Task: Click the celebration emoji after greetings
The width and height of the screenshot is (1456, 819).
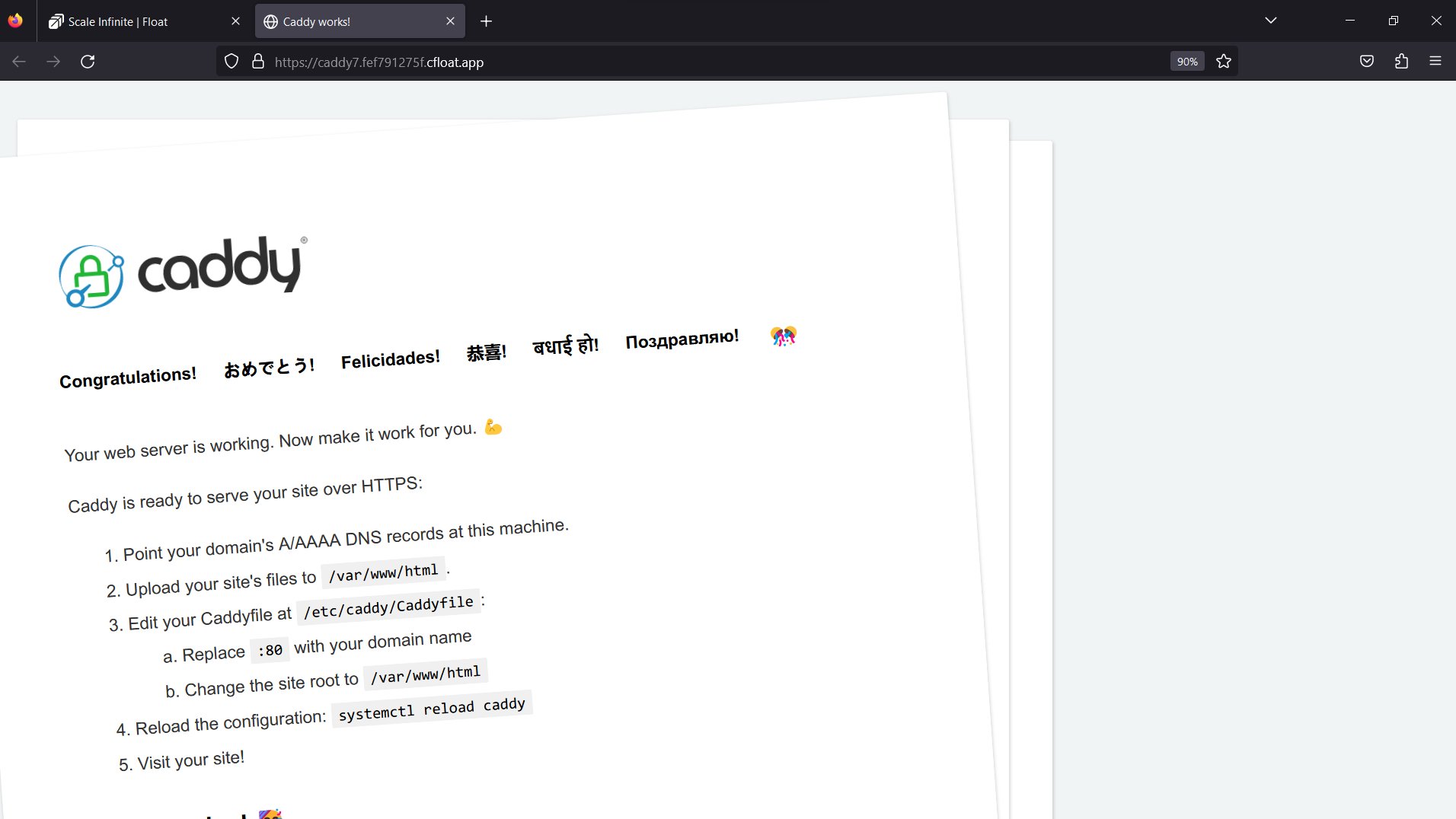Action: click(x=783, y=336)
